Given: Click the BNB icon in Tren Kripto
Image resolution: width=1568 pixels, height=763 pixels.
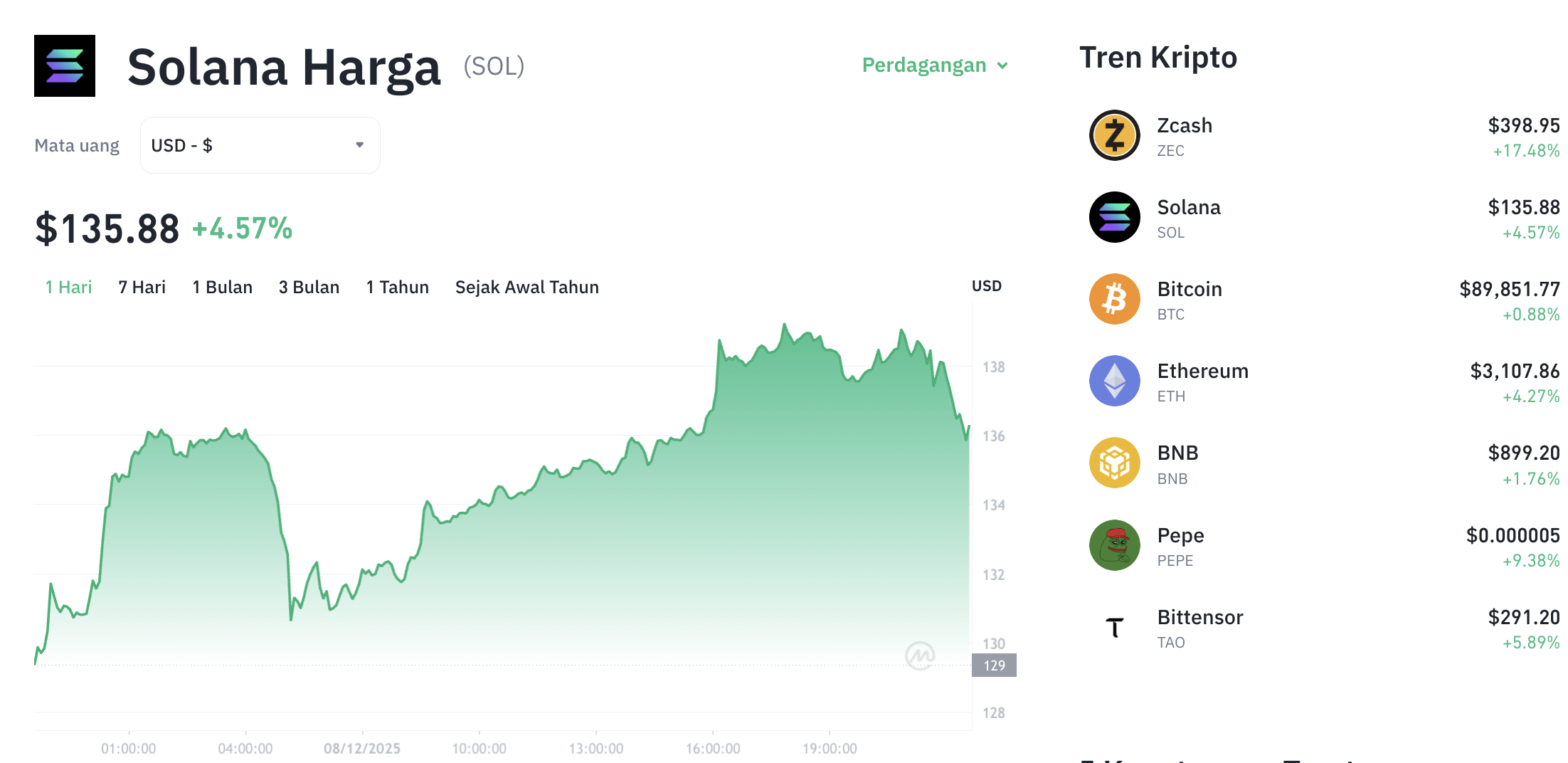Looking at the screenshot, I should tap(1114, 463).
